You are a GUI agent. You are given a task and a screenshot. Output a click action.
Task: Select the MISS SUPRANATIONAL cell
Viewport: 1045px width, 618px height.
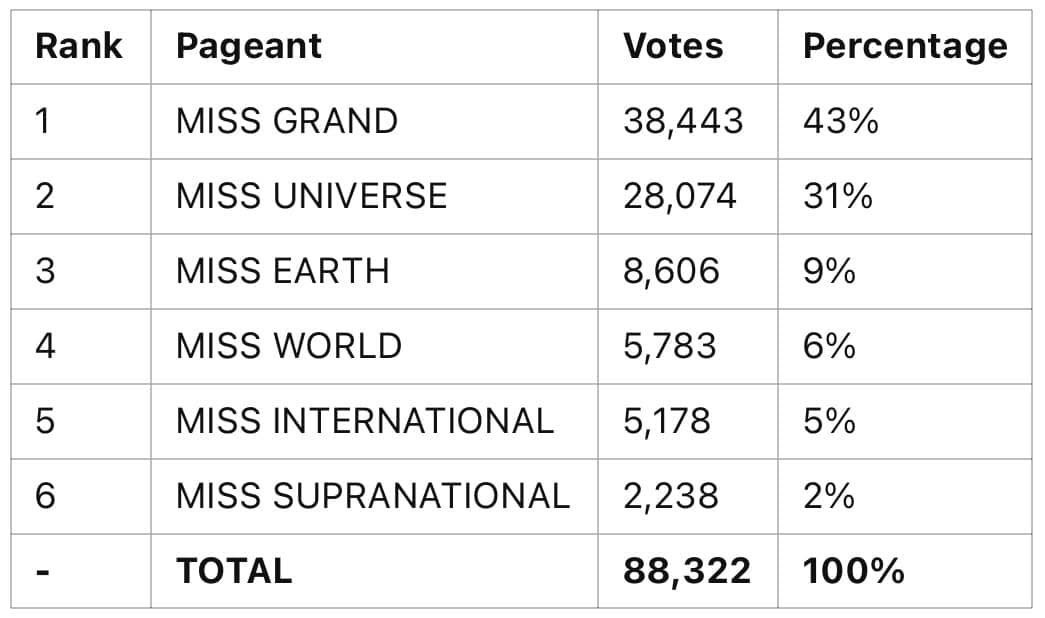pos(372,496)
